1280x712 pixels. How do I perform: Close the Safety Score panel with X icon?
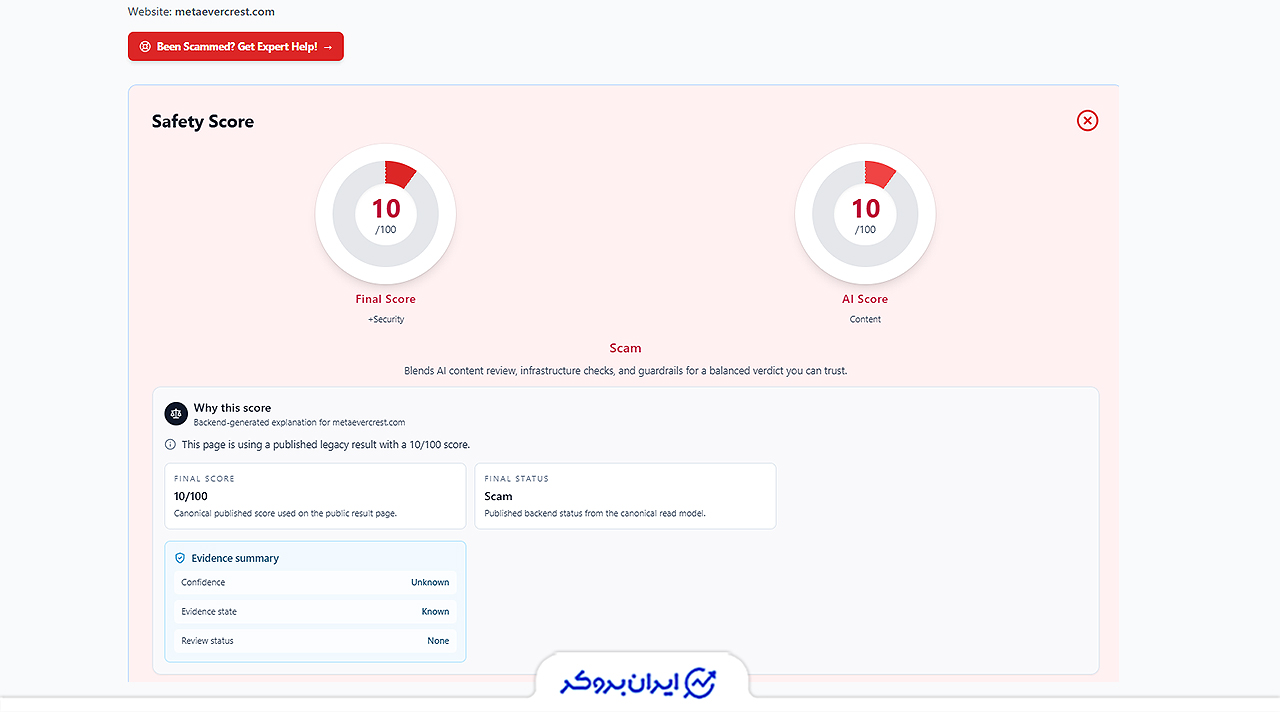(1087, 120)
